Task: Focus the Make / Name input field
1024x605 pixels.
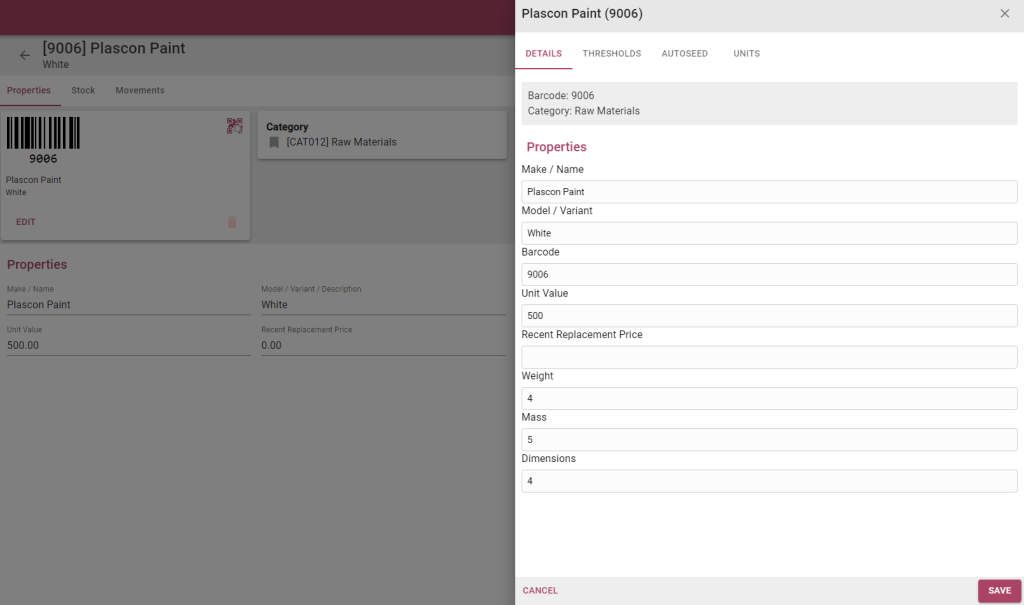Action: point(769,192)
